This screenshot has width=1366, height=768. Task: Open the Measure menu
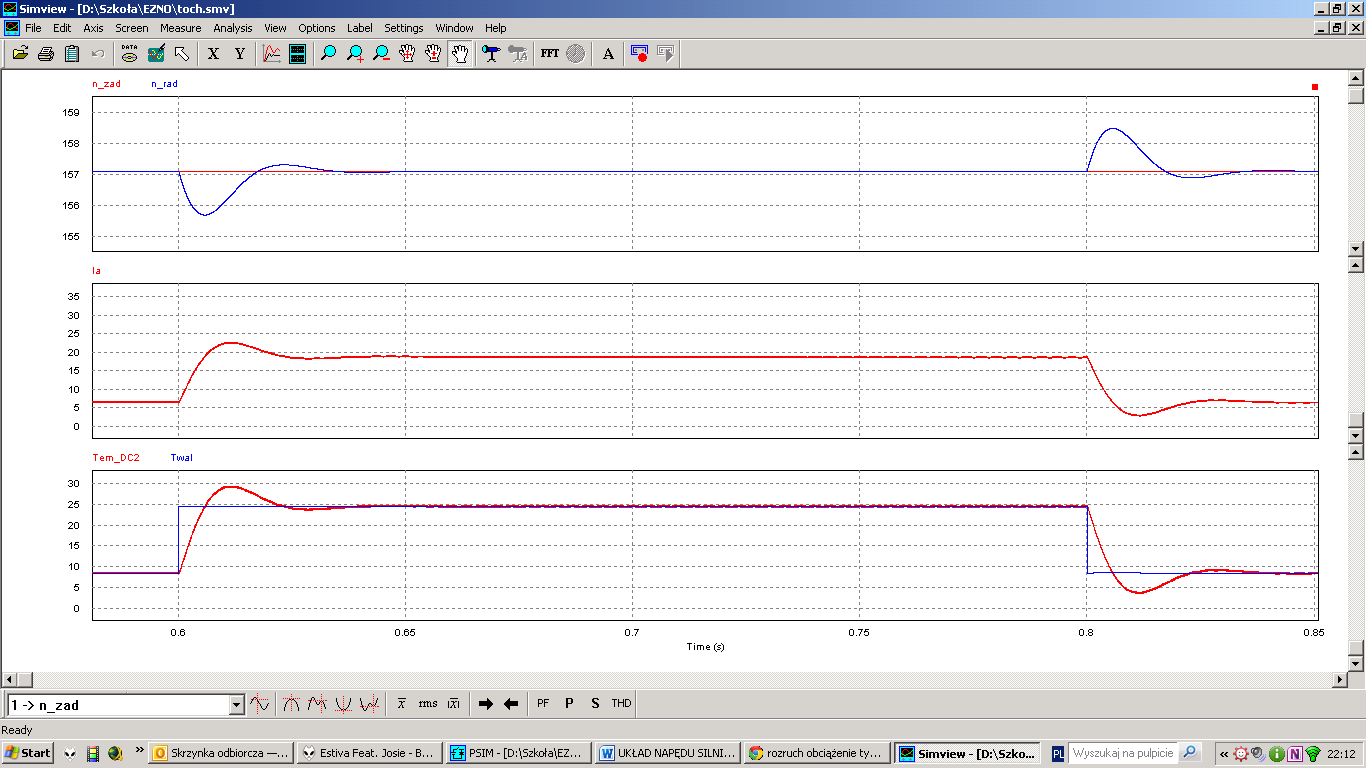pos(180,28)
